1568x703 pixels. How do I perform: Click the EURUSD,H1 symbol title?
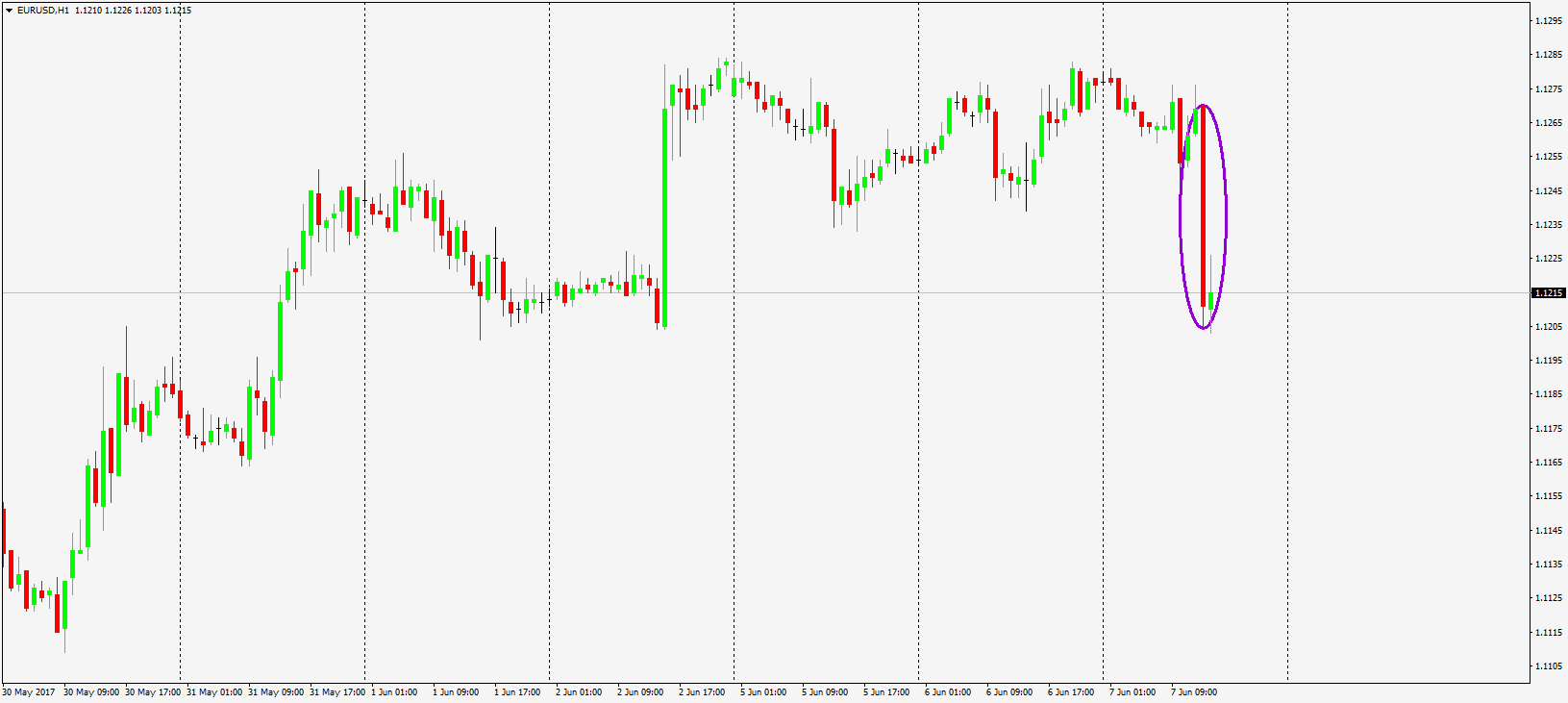tap(42, 11)
